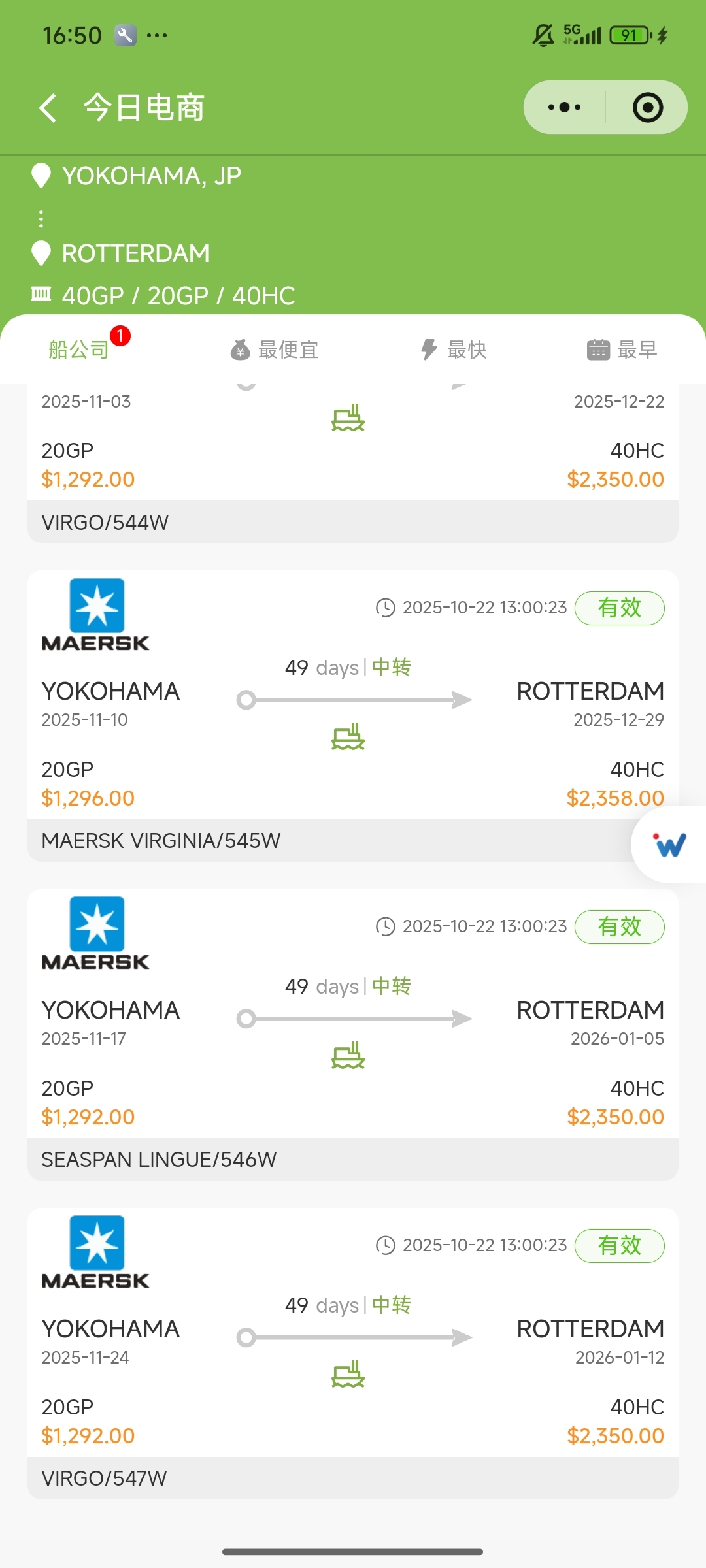Switch to the 最便宜 tab
This screenshot has width=706, height=1568.
click(275, 350)
